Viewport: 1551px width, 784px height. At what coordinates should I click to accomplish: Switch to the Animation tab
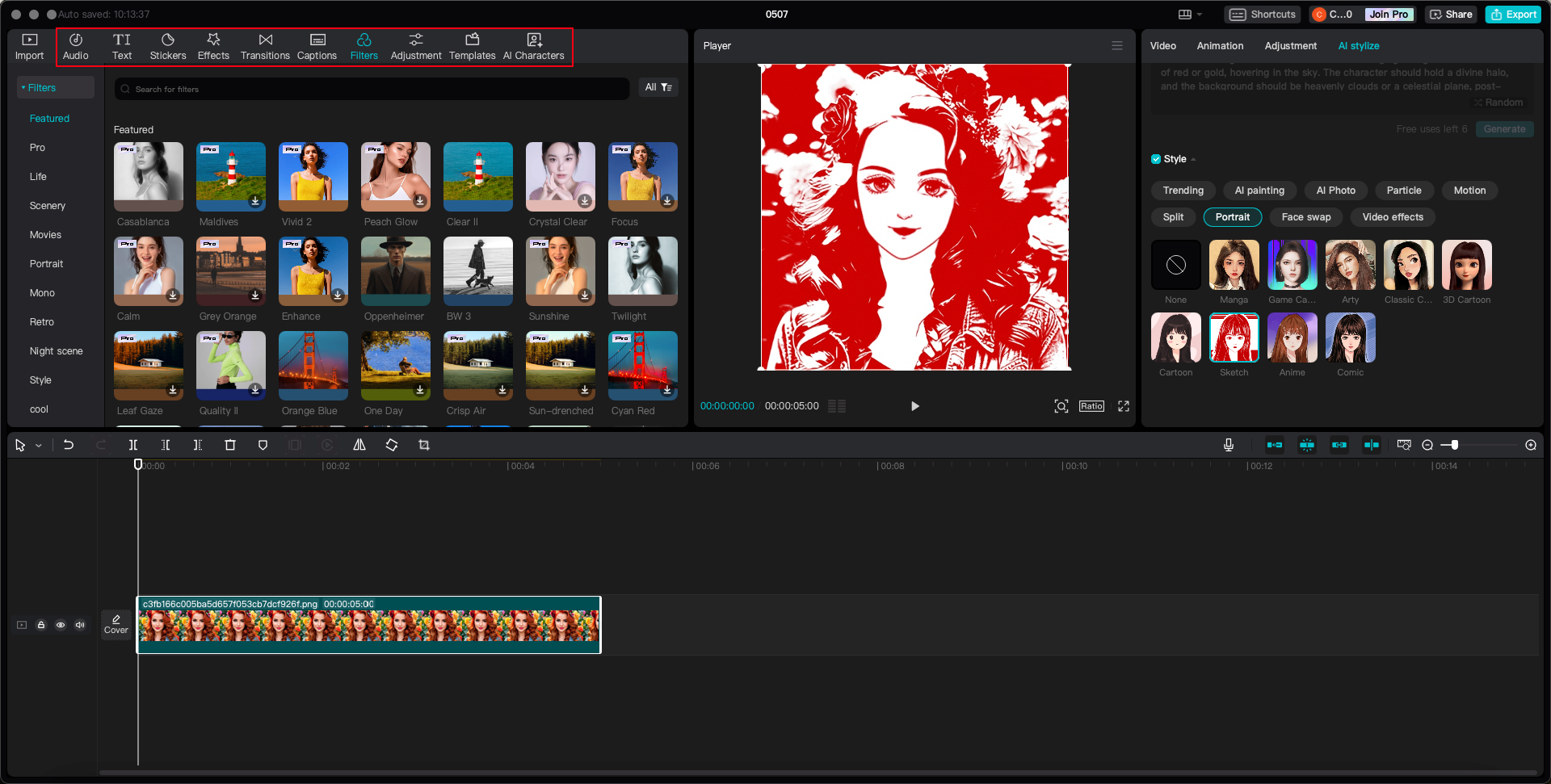click(1220, 46)
